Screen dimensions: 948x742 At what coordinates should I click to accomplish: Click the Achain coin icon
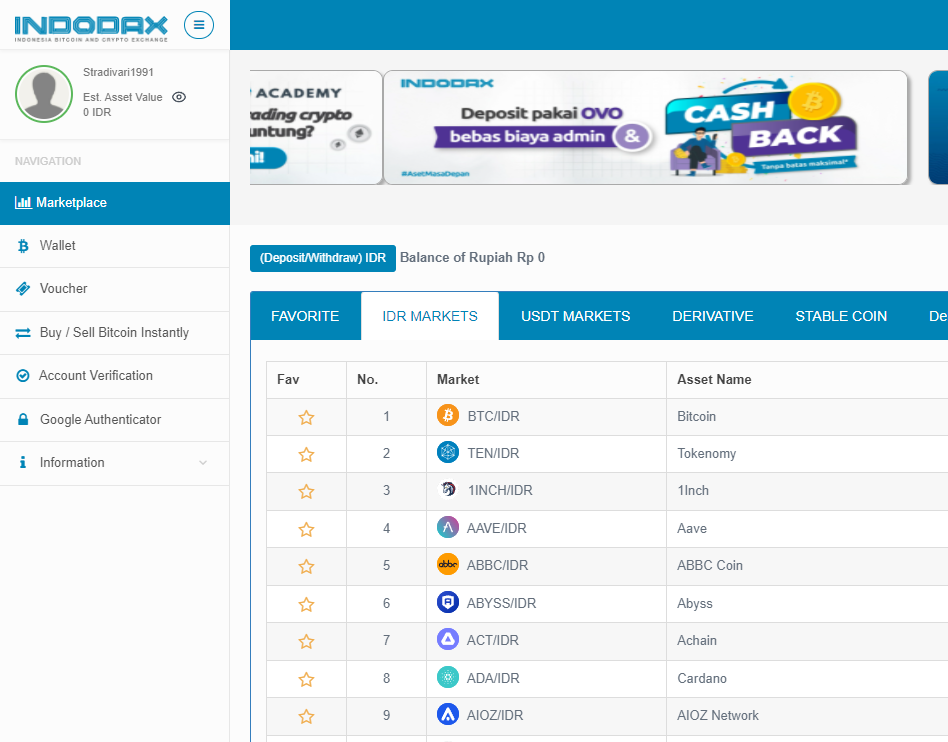[x=448, y=639]
